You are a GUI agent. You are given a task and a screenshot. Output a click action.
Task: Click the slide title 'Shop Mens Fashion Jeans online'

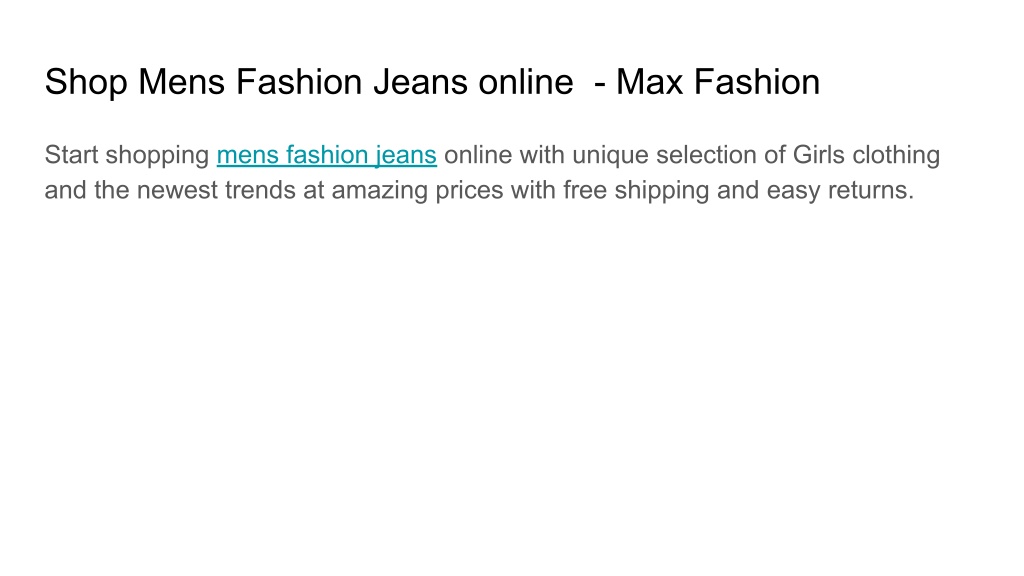309,82
